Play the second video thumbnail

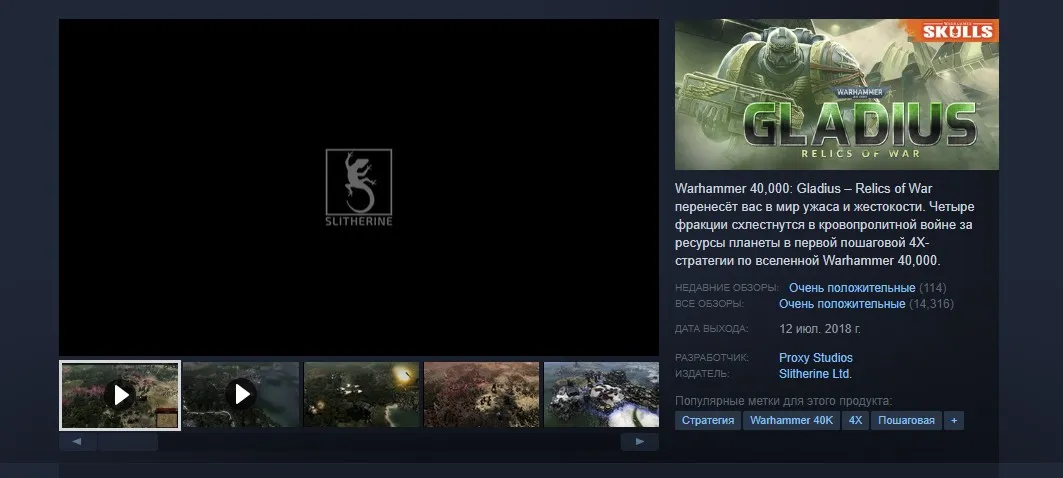coord(241,395)
